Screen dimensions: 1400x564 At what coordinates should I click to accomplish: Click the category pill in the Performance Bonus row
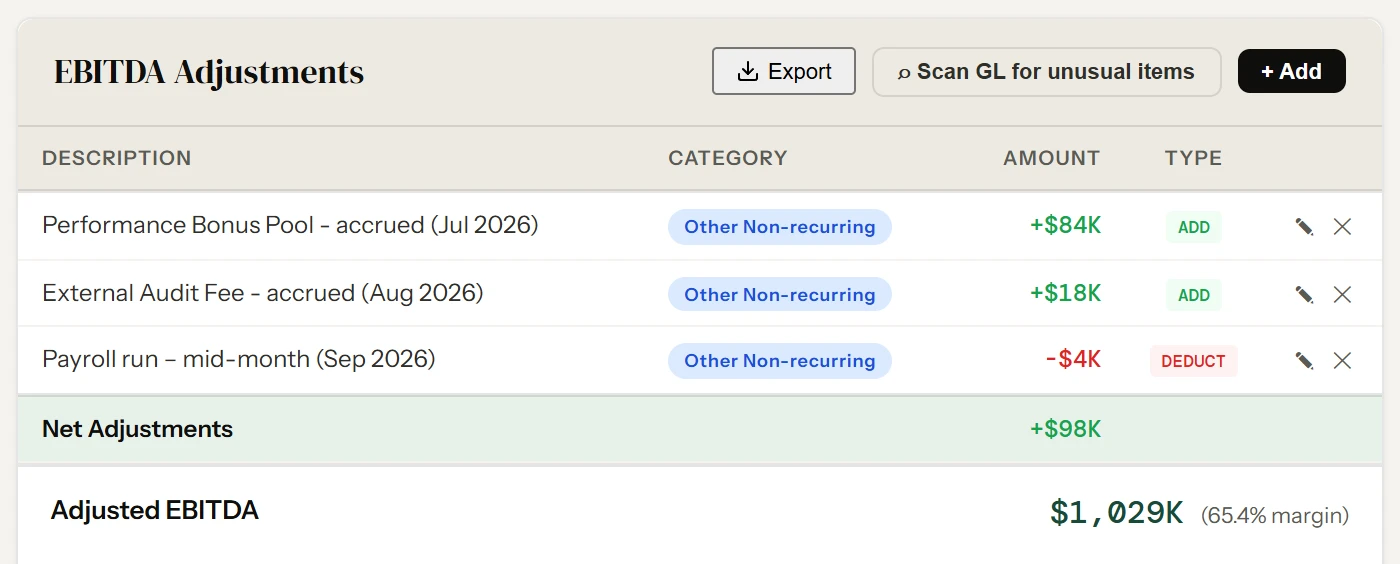[779, 227]
